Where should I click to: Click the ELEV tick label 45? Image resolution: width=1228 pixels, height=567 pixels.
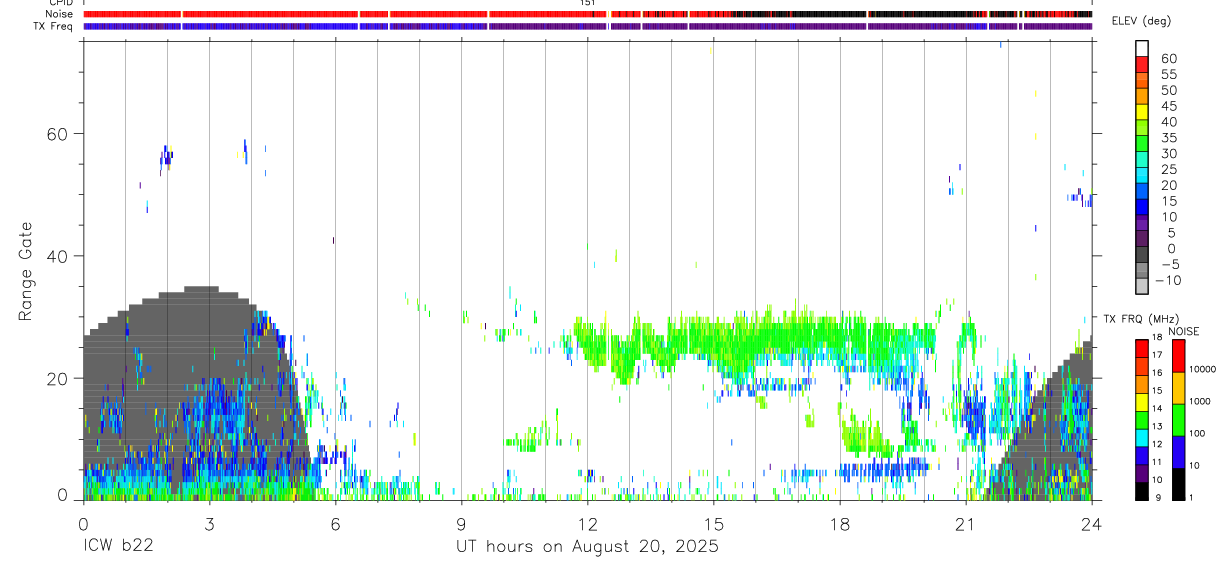tap(1168, 106)
